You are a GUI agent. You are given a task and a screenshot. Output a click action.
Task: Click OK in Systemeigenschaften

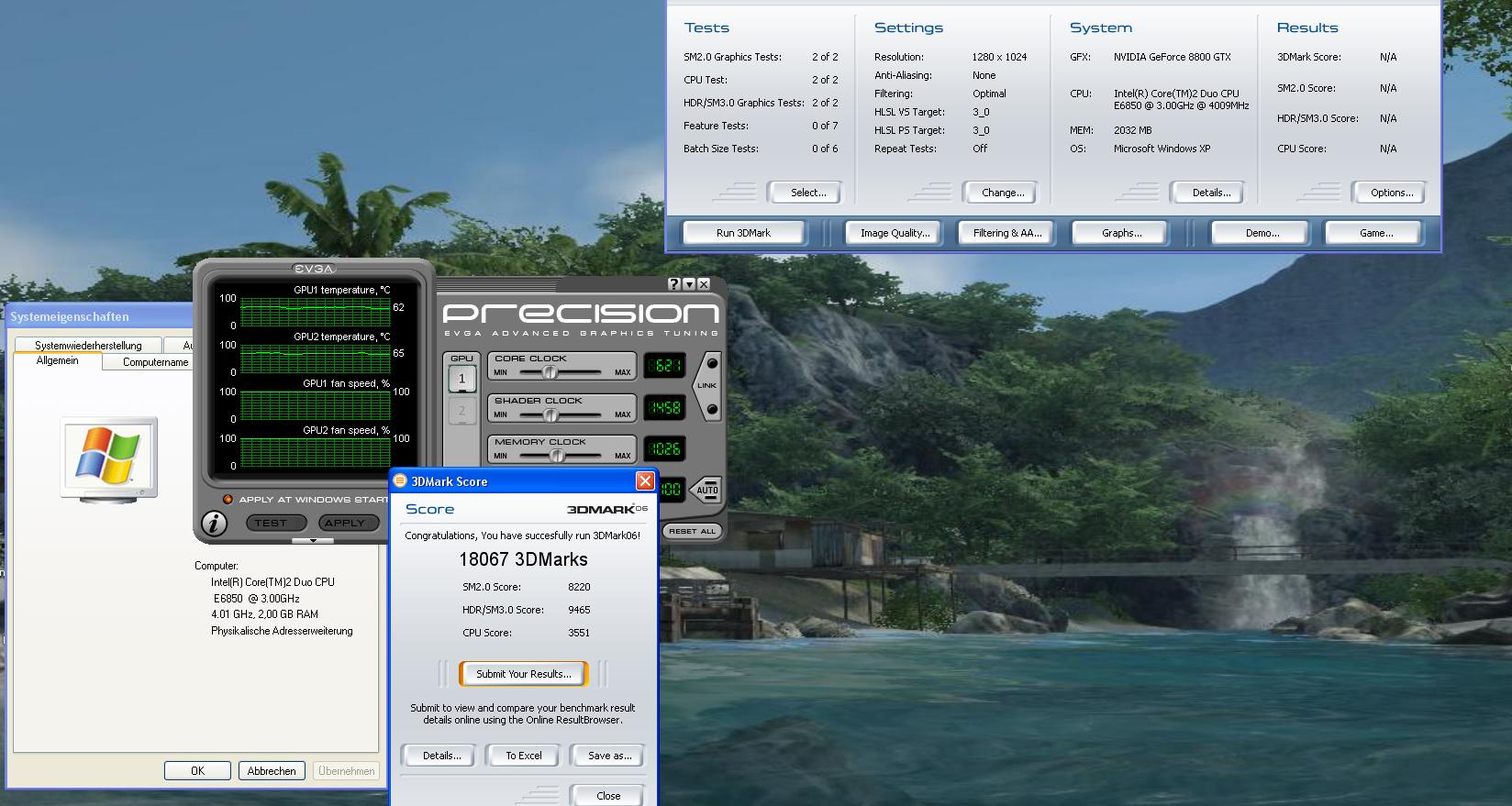(197, 771)
